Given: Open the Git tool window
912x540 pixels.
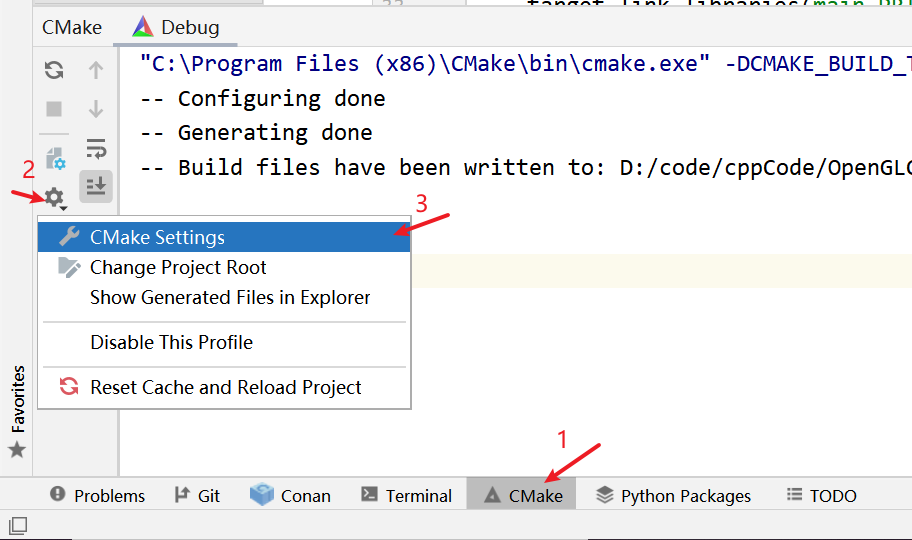Looking at the screenshot, I should tap(197, 496).
